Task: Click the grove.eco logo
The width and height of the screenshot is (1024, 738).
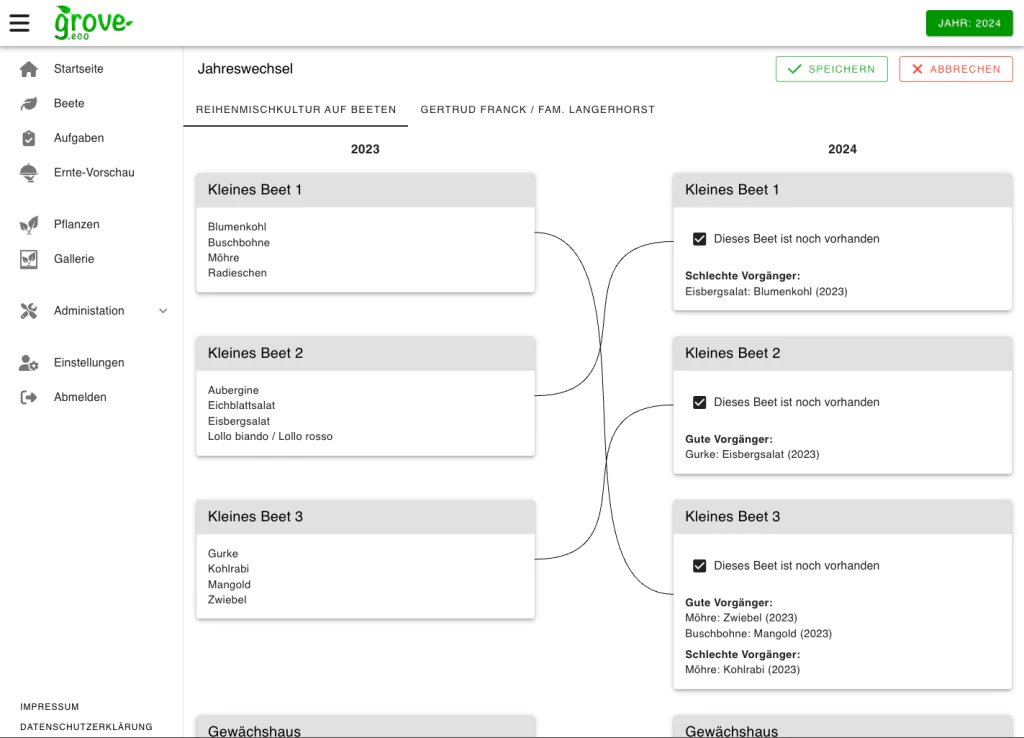Action: click(x=93, y=23)
